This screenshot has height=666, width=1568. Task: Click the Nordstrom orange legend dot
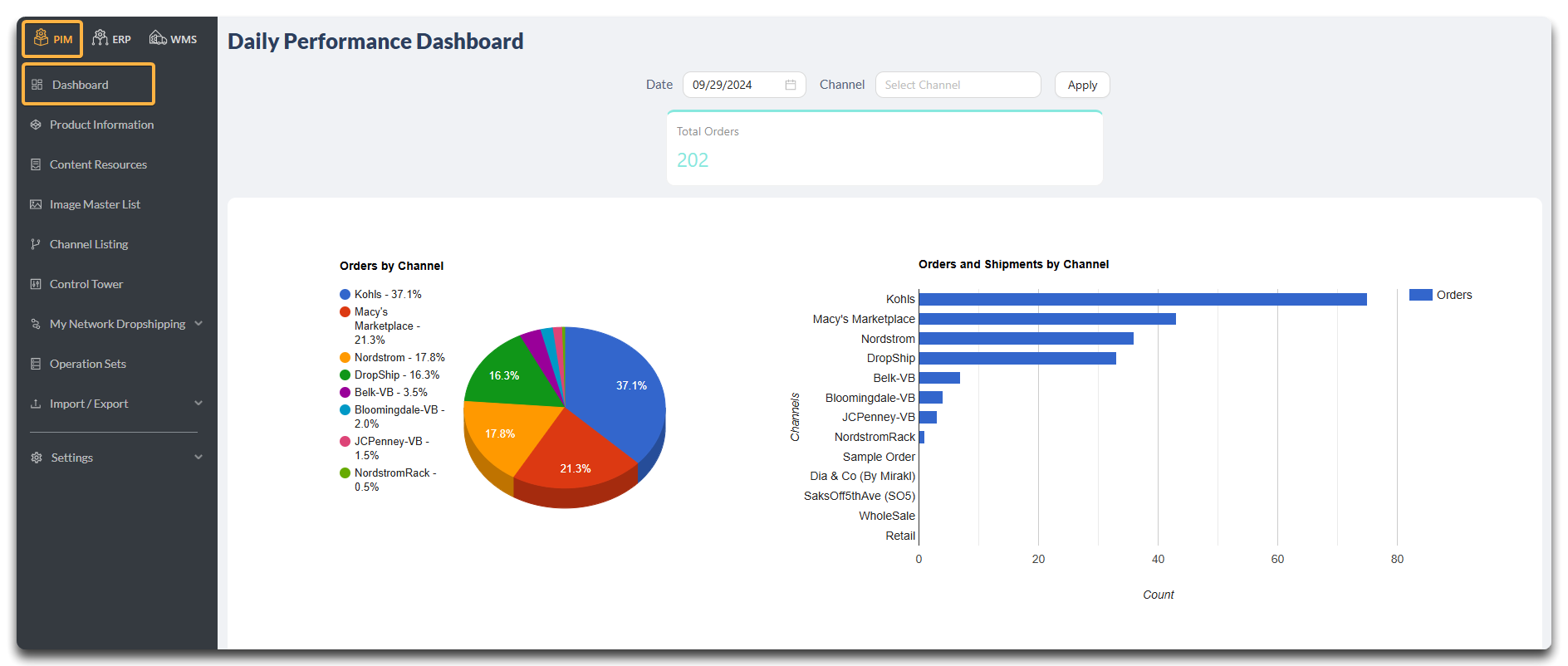[x=345, y=357]
